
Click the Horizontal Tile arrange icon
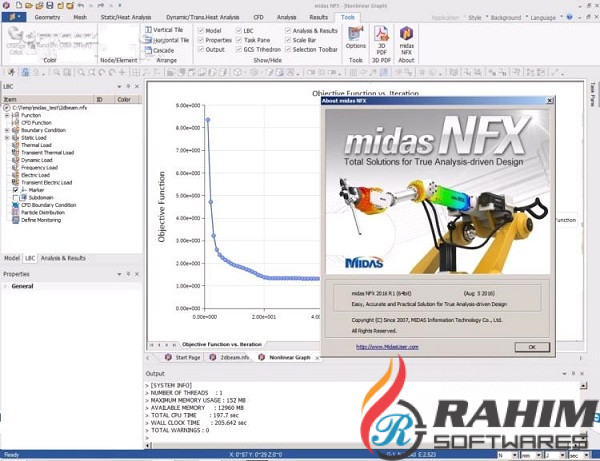[148, 40]
